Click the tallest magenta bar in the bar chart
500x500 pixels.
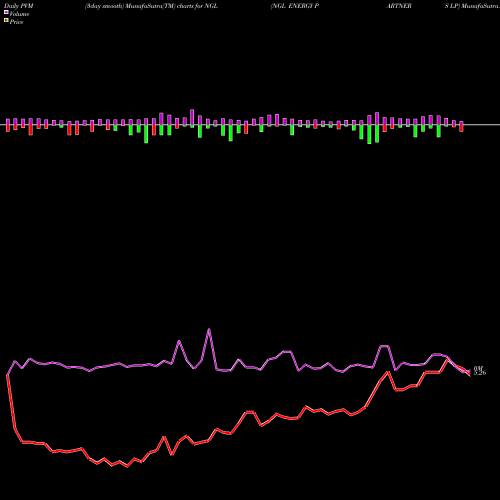192,117
